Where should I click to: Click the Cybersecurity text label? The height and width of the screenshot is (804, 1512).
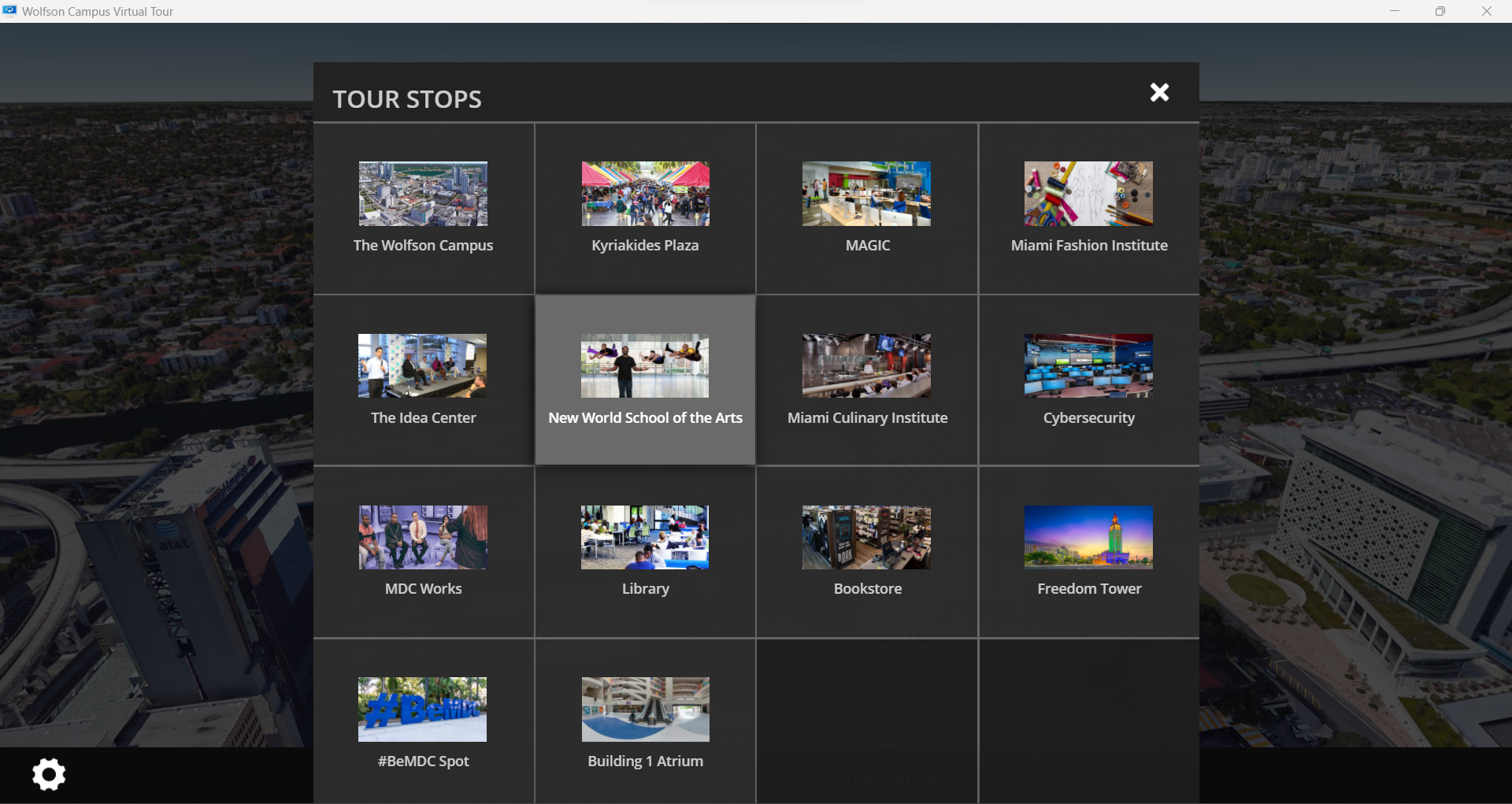point(1089,418)
